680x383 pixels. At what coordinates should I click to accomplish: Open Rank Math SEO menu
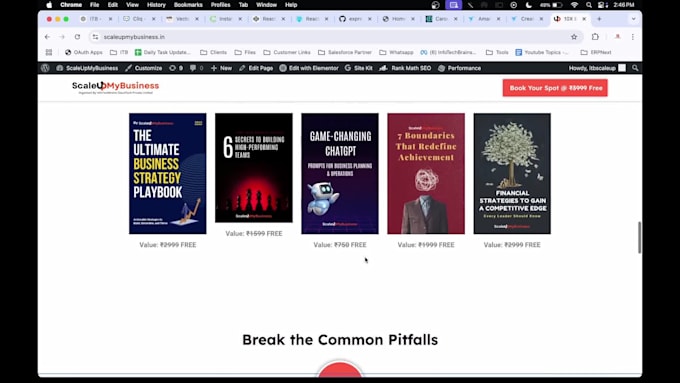tap(405, 68)
